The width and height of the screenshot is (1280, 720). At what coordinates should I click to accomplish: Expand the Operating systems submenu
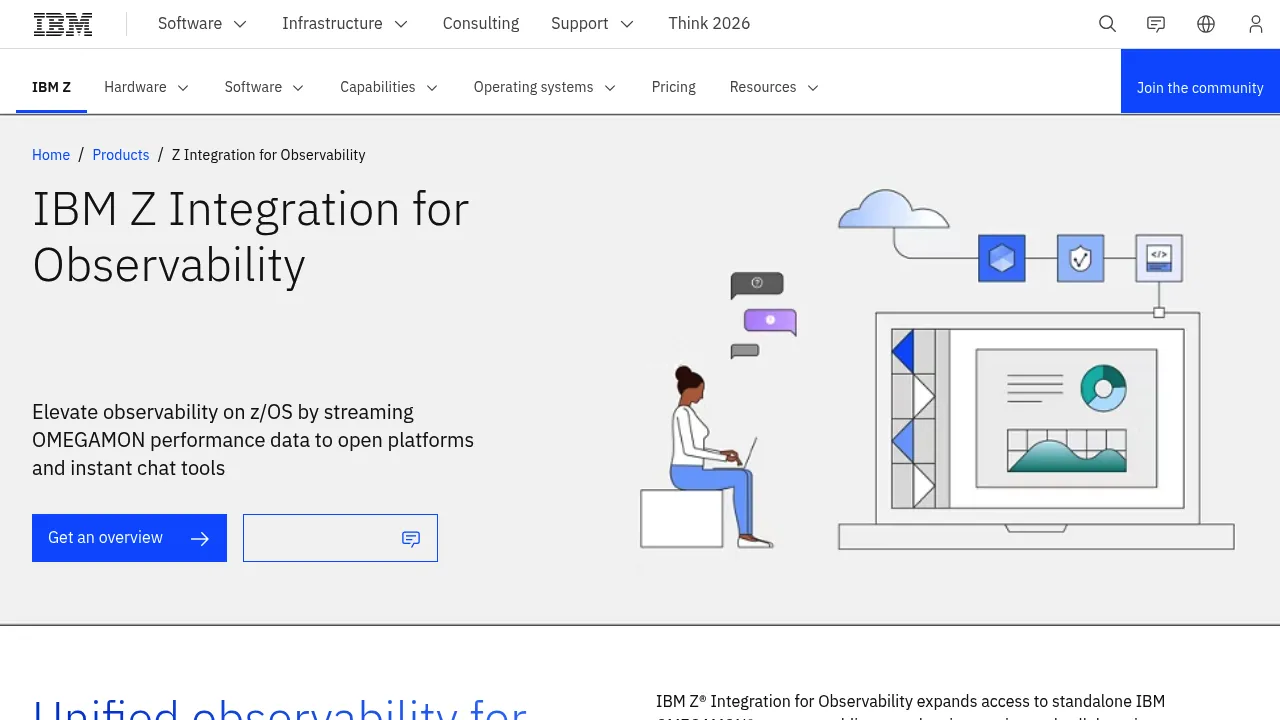(x=545, y=87)
